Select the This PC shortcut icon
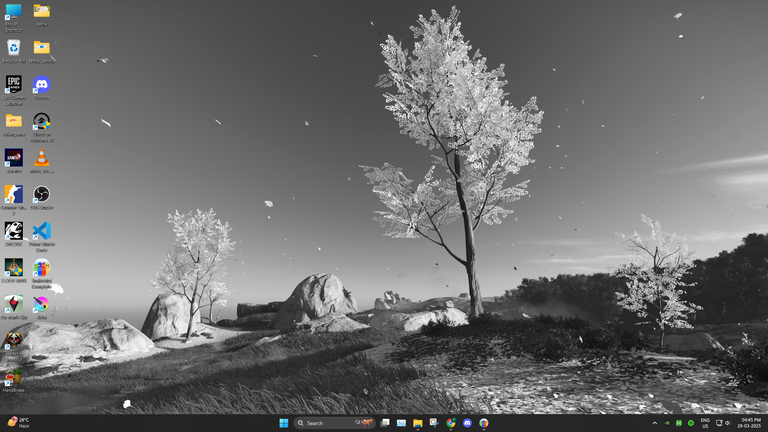This screenshot has width=768, height=432. tap(14, 12)
